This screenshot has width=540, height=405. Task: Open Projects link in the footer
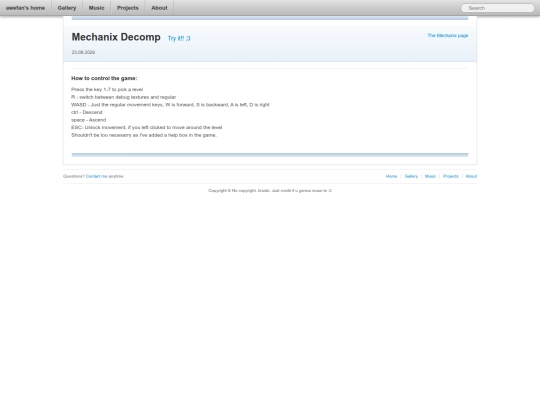click(450, 176)
